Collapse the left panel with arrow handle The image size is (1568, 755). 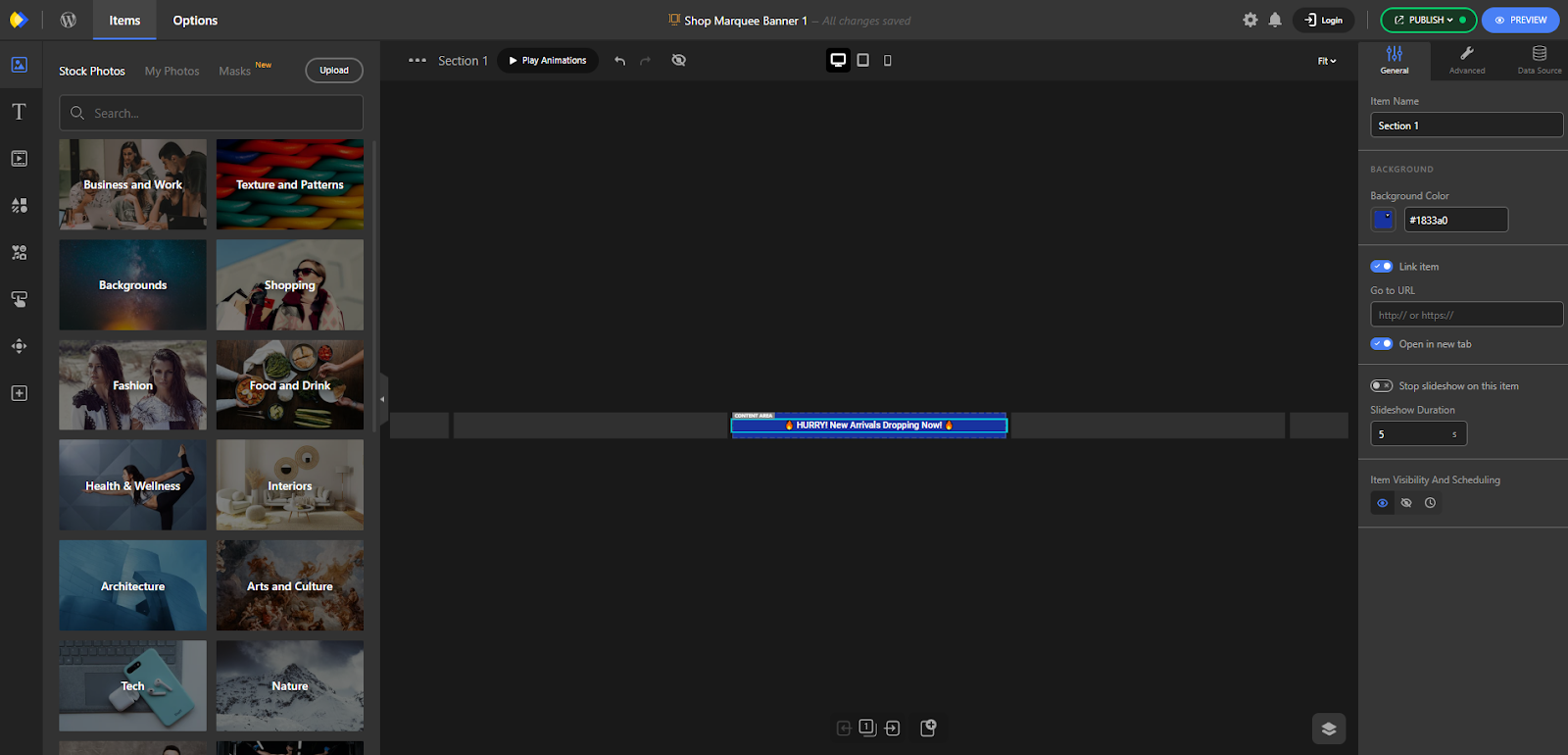coord(382,399)
